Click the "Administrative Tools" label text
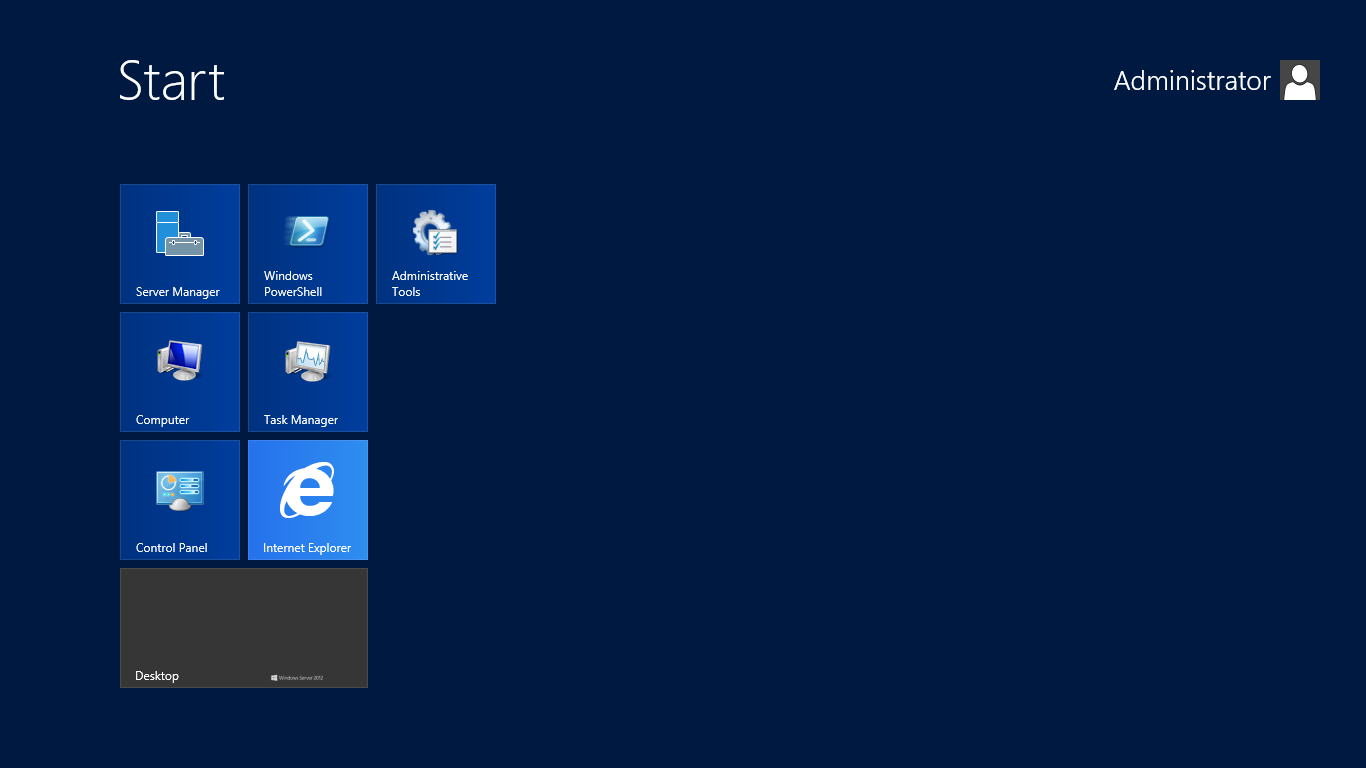Viewport: 1366px width, 768px height. 430,284
